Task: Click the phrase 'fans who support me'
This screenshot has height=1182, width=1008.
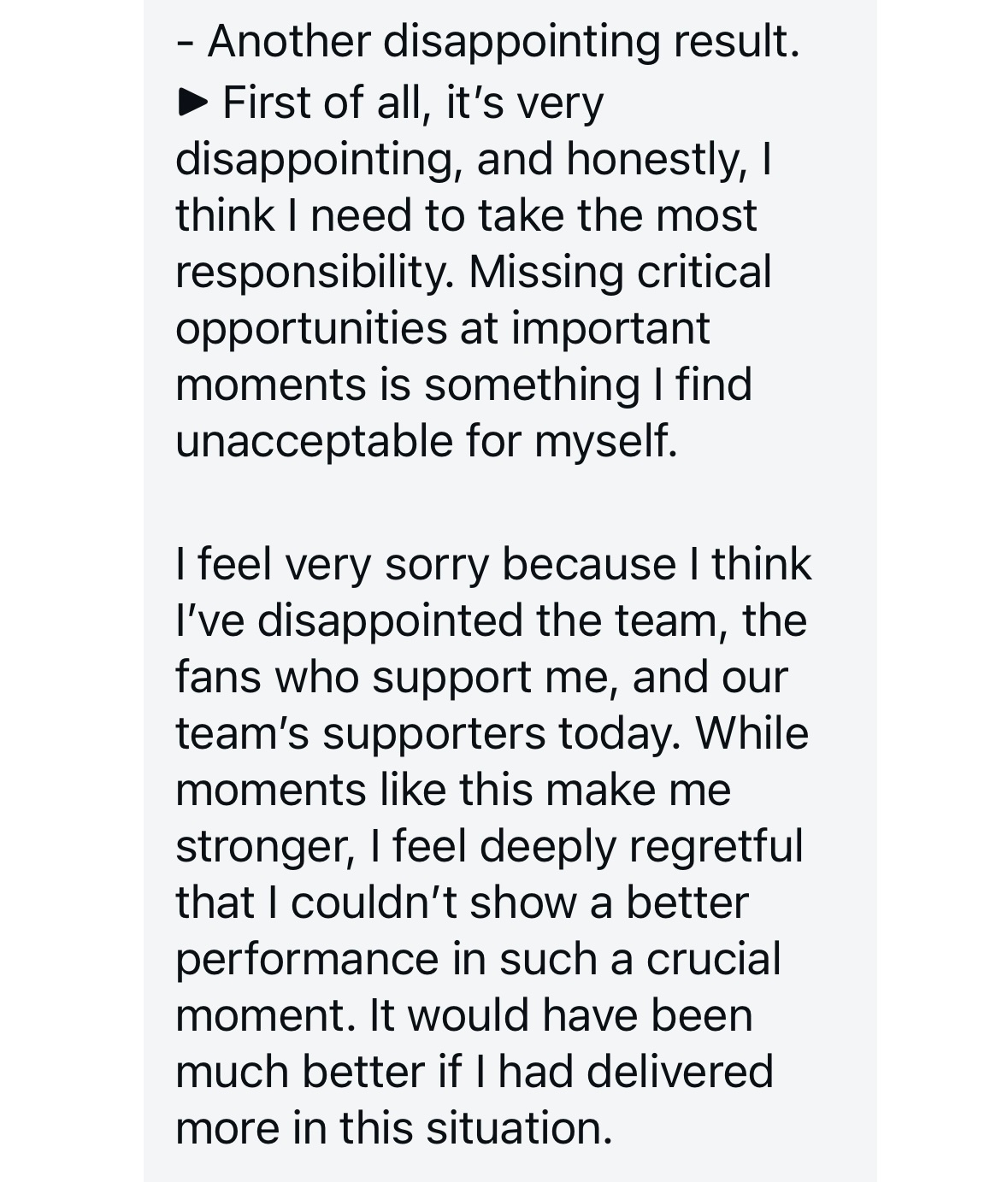Action: pos(398,677)
